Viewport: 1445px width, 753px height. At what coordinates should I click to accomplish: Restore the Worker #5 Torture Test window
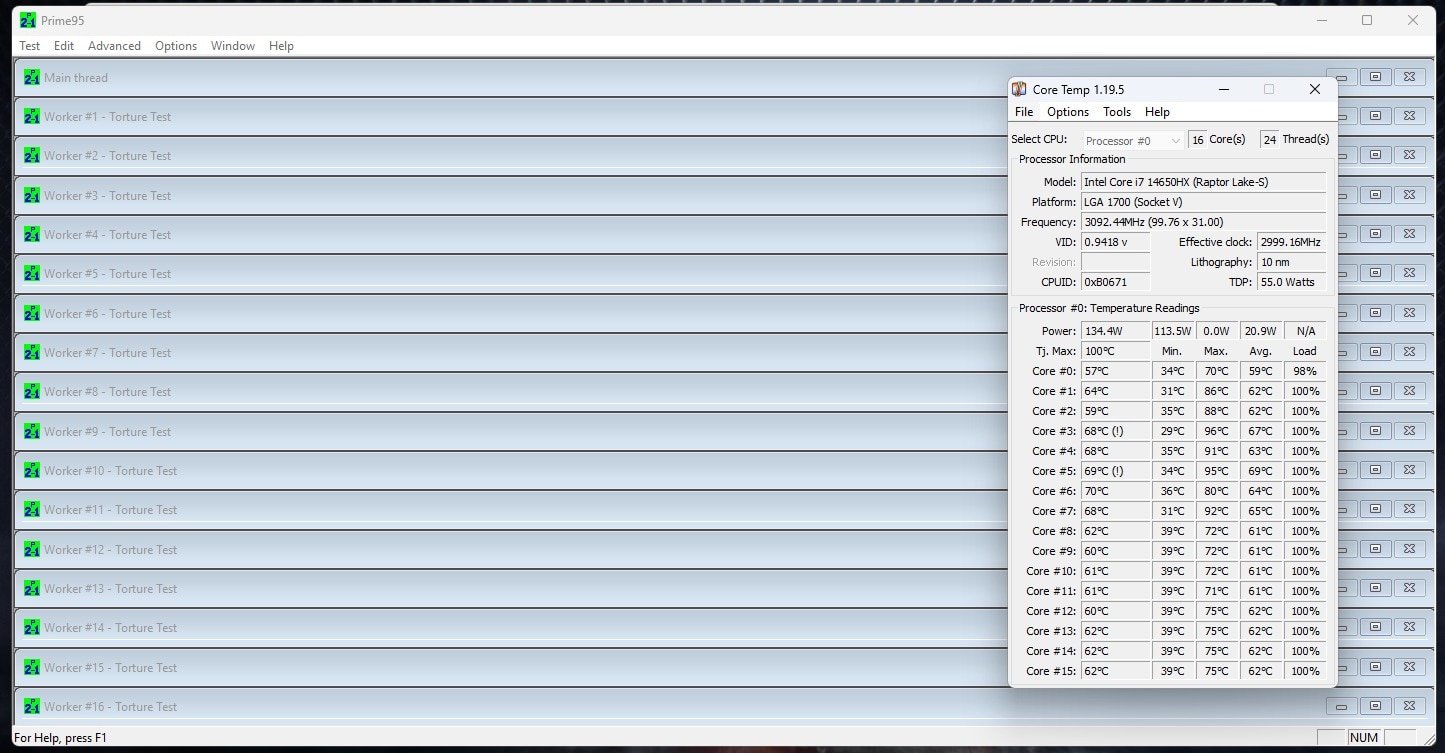click(x=1375, y=273)
